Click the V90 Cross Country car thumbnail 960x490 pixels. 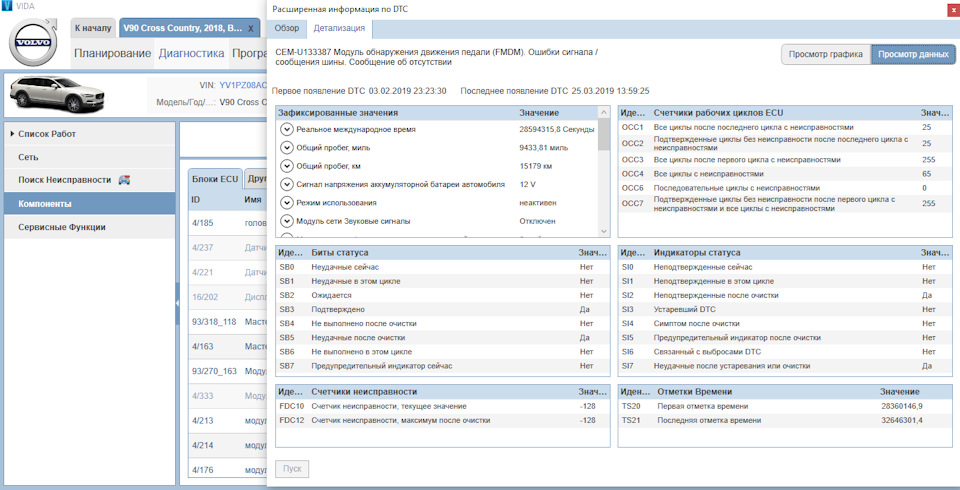tap(57, 94)
